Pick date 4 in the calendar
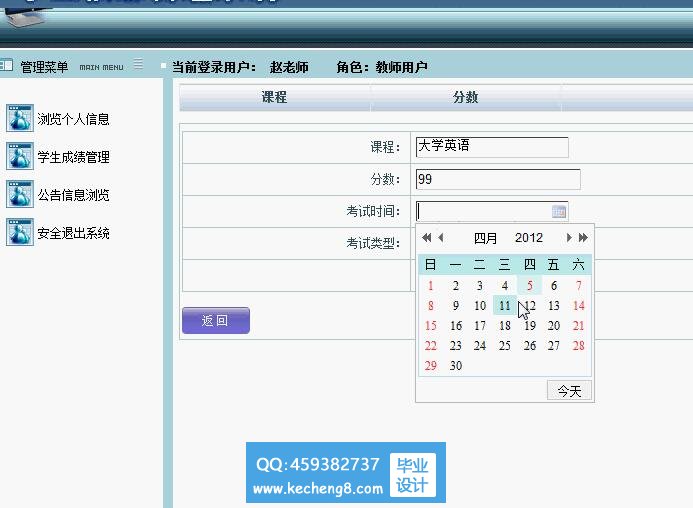The image size is (693, 508). (x=505, y=286)
